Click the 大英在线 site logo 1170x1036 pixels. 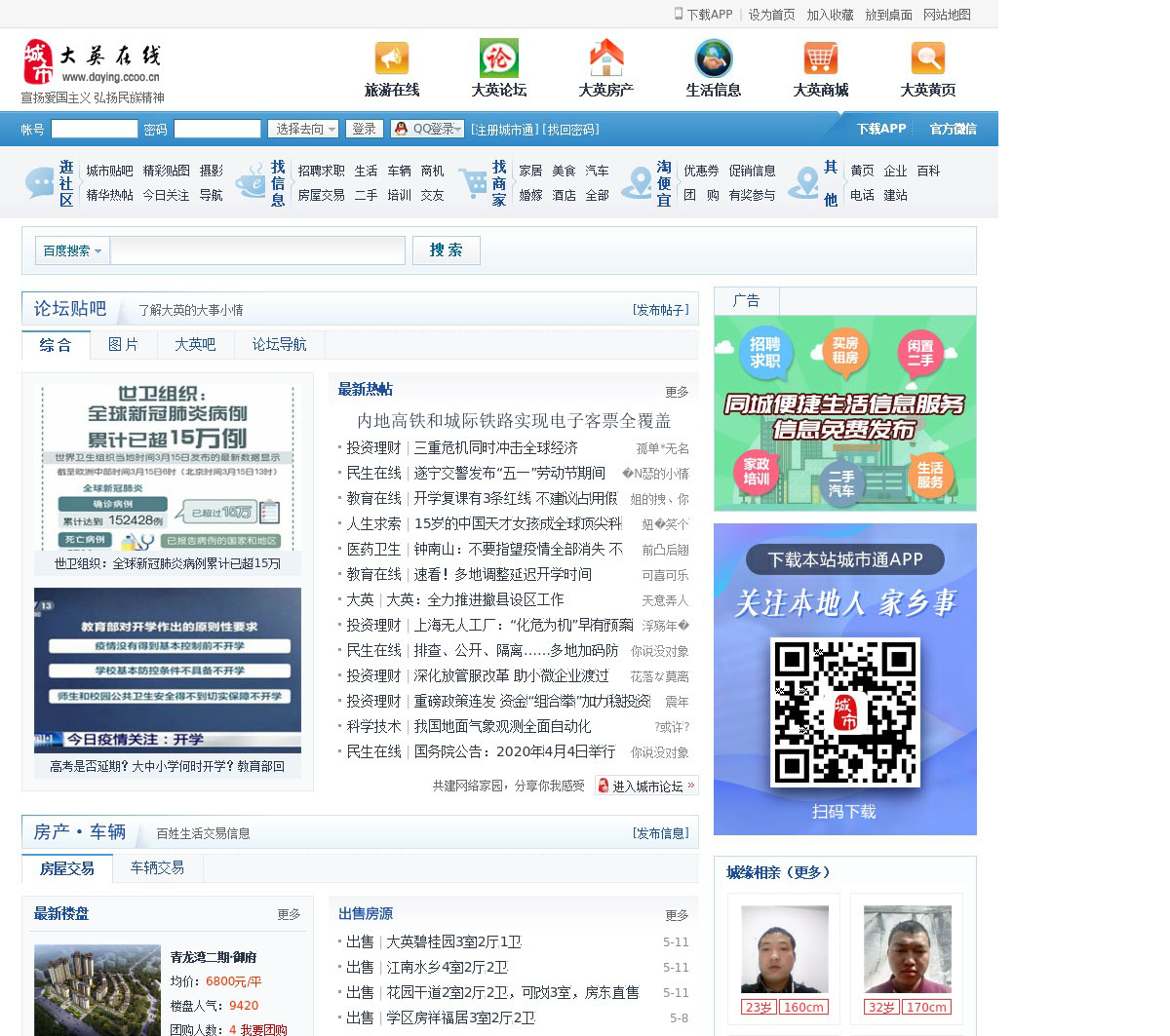pyautogui.click(x=92, y=62)
